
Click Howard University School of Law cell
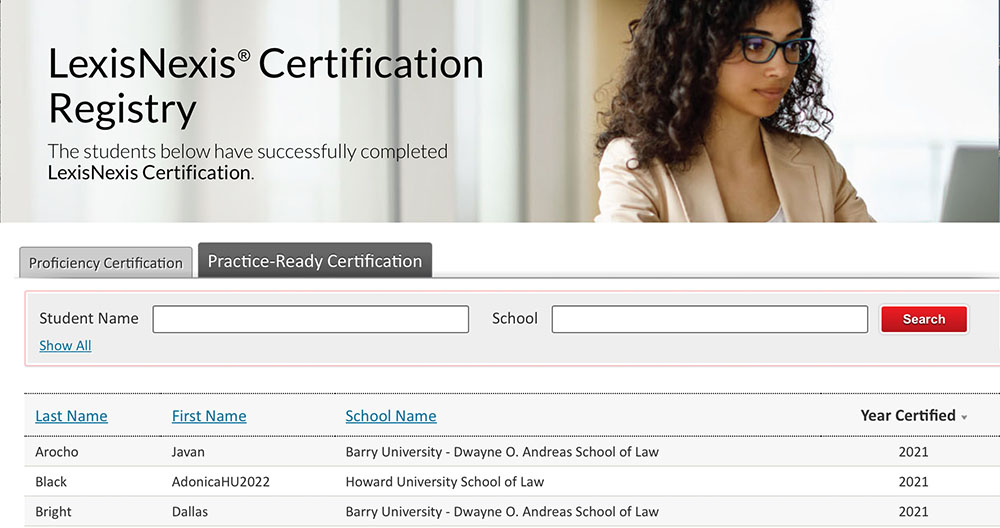click(x=445, y=482)
